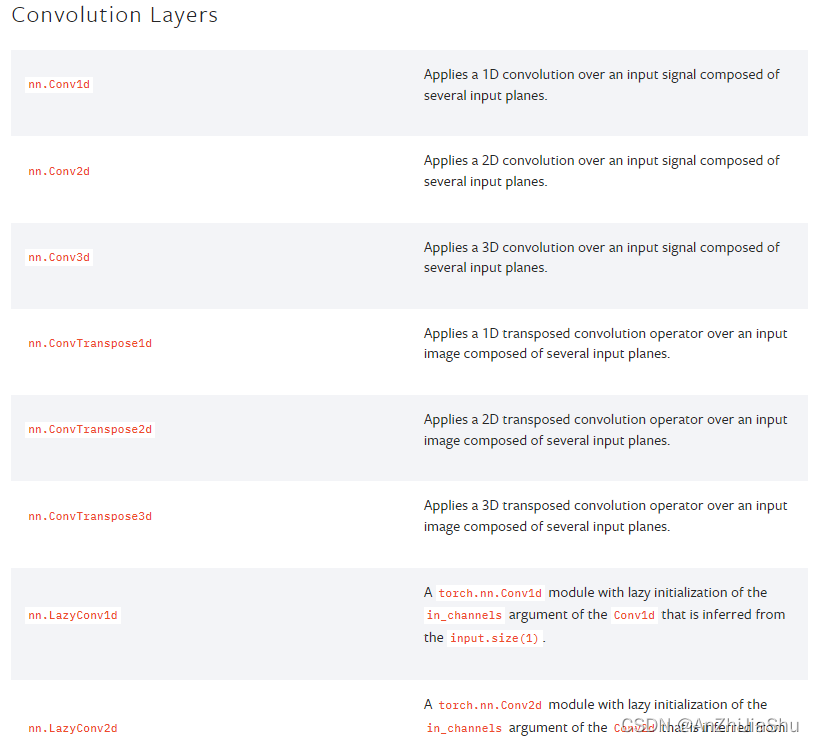Click the input.size(1) code snippet
Viewport: 814px width, 742px height.
tap(494, 639)
